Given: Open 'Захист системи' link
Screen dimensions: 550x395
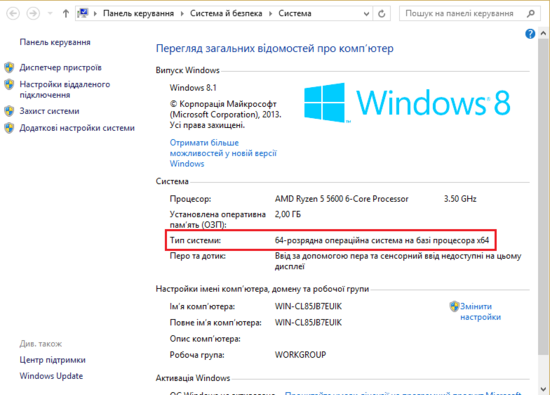Looking at the screenshot, I should tap(49, 111).
